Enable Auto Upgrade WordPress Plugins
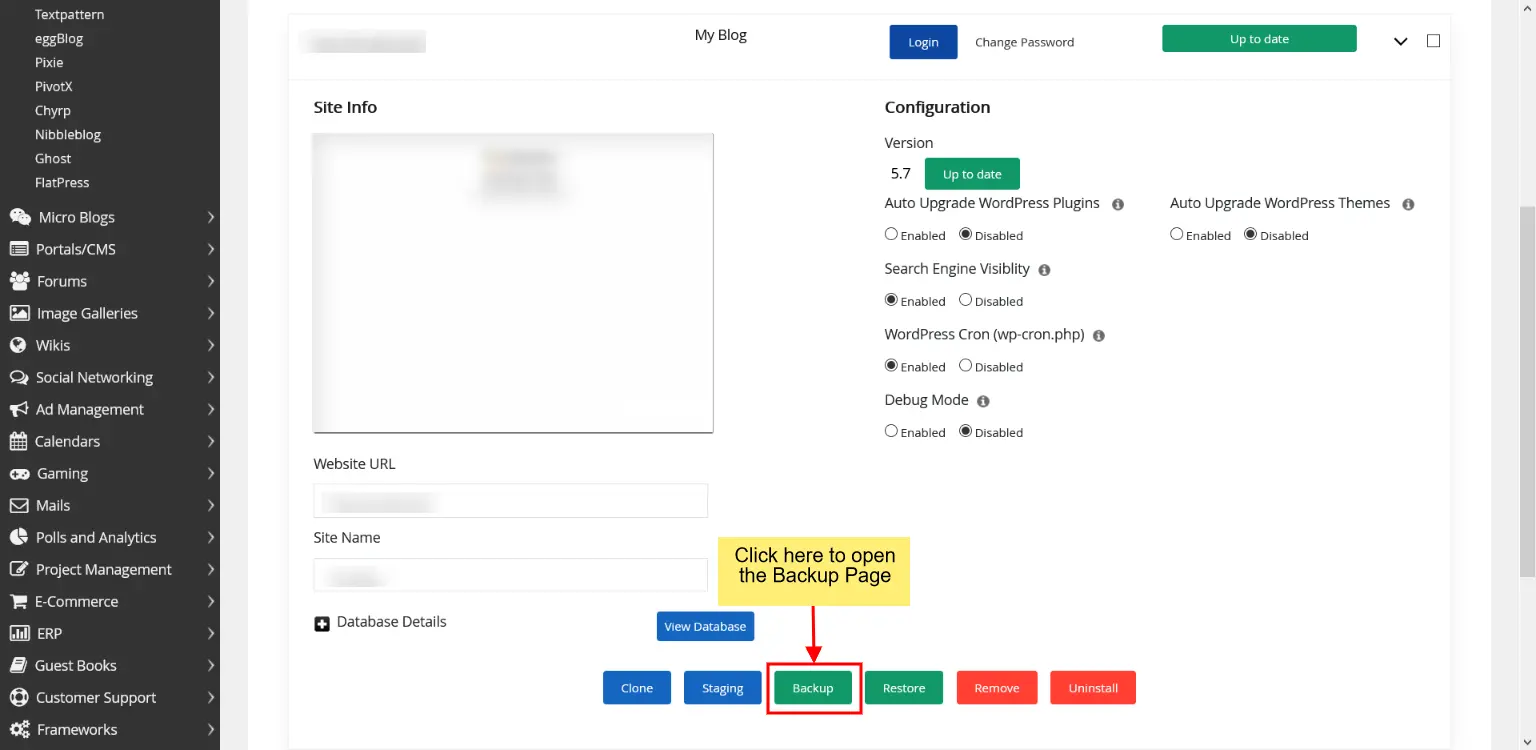 (891, 233)
